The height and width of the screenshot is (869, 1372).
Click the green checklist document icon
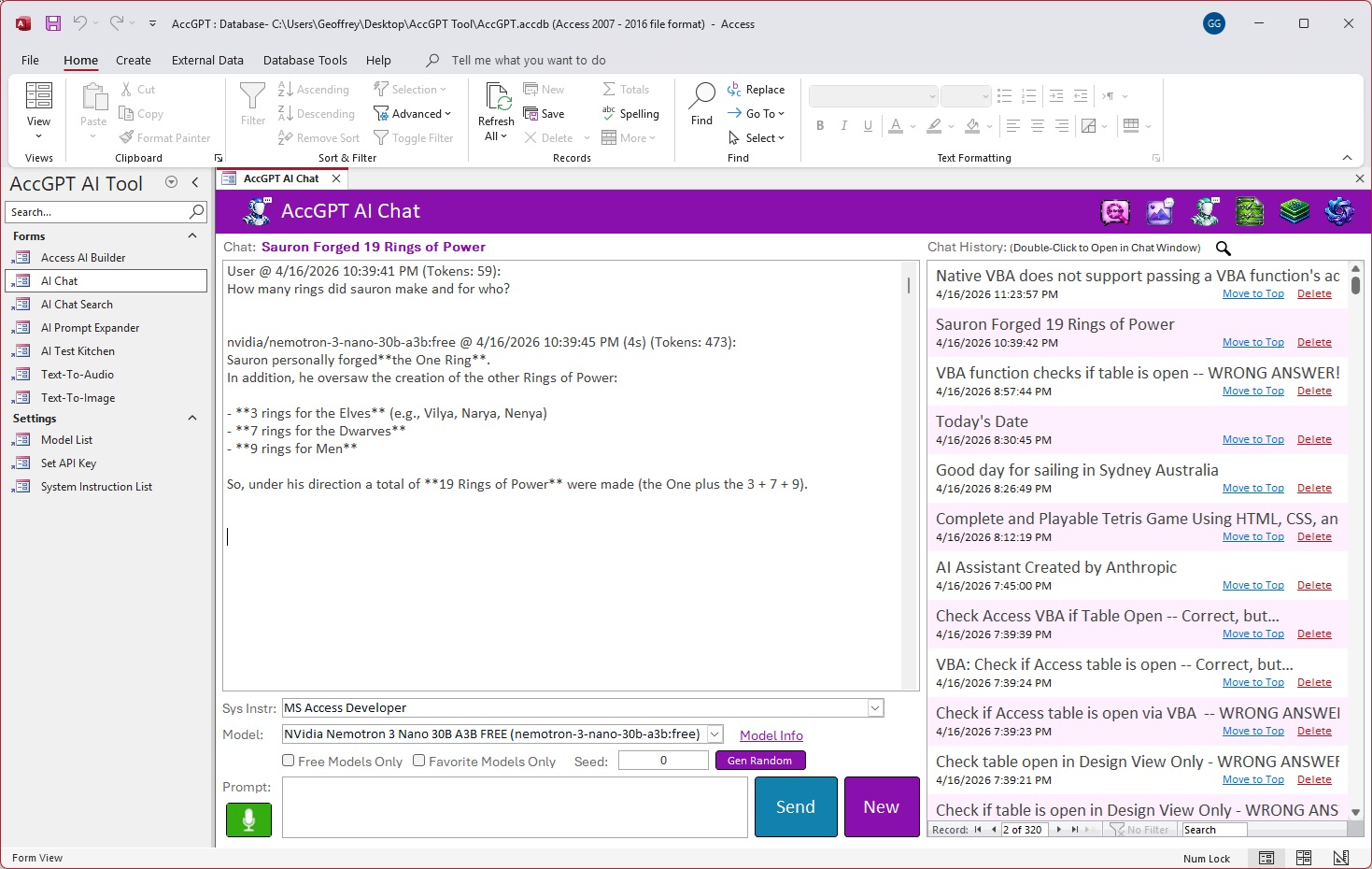point(1250,212)
